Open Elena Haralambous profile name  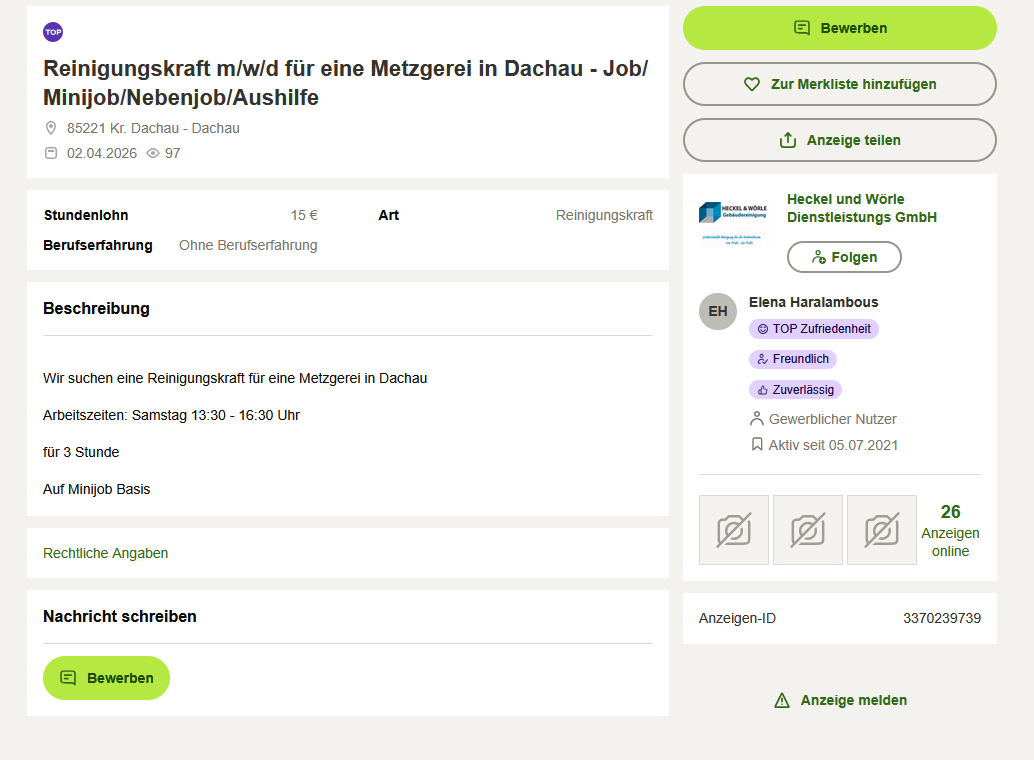(814, 302)
